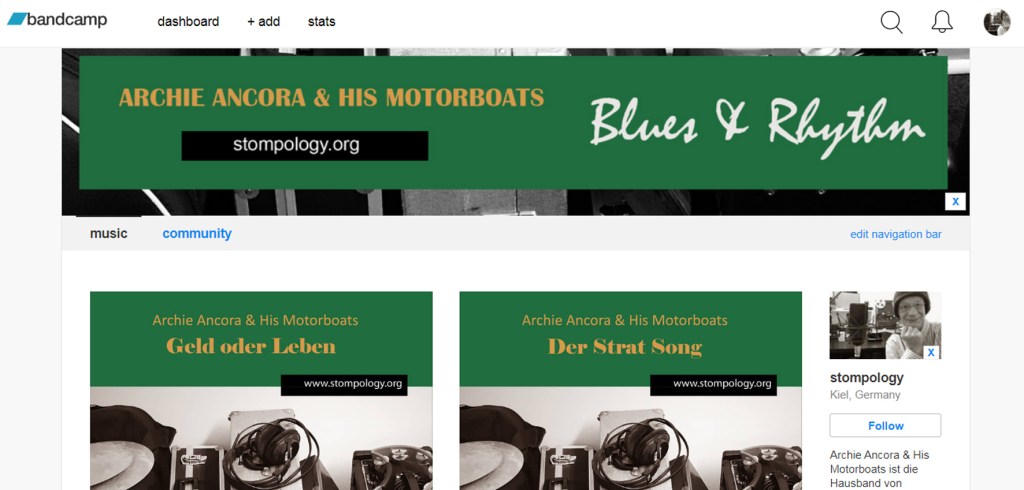The image size is (1024, 490).
Task: Open the Der Strat Song album cover
Action: click(630, 391)
